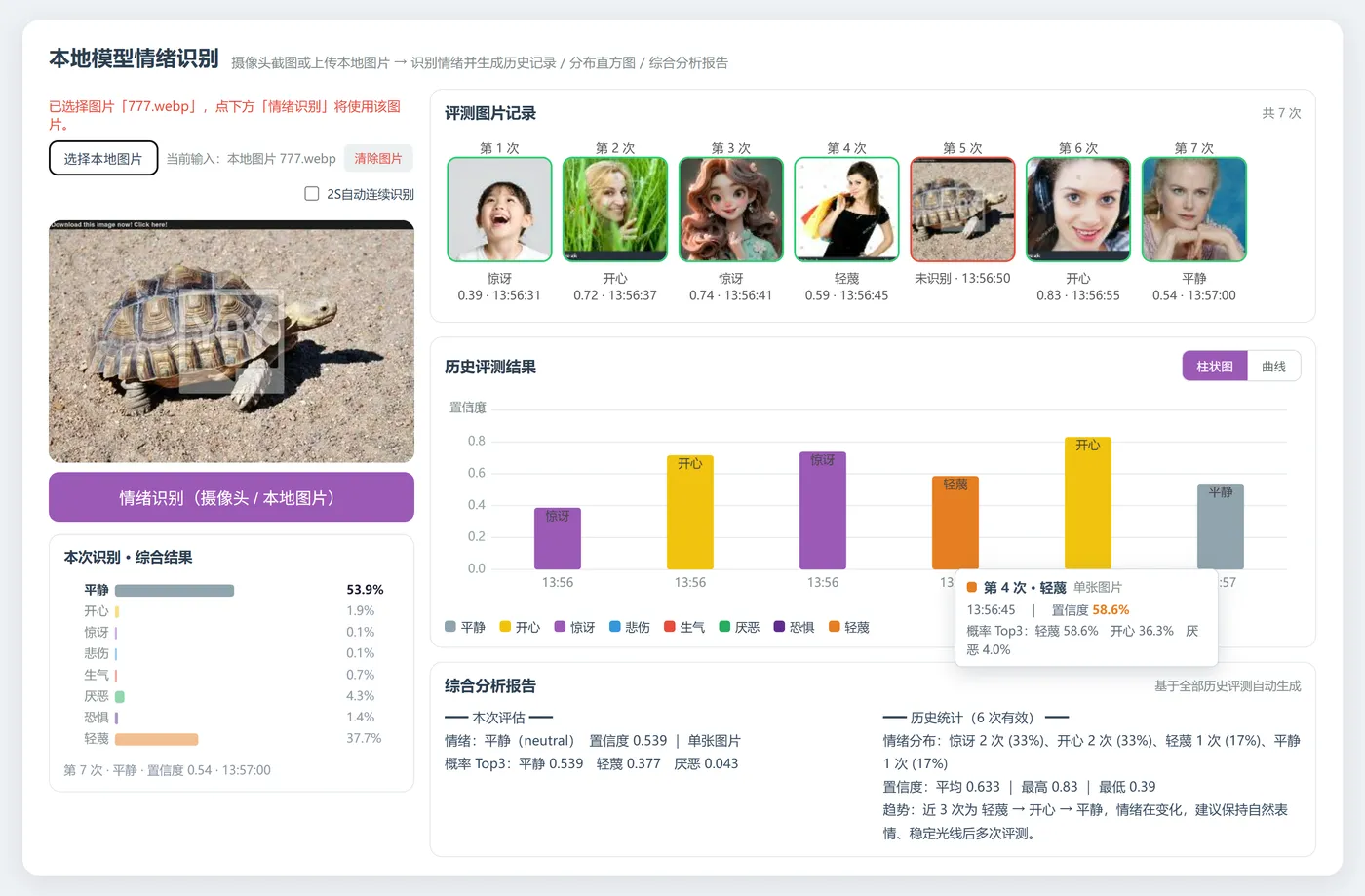Click the 平静 53.9% result bar
1365x896 pixels.
(175, 590)
